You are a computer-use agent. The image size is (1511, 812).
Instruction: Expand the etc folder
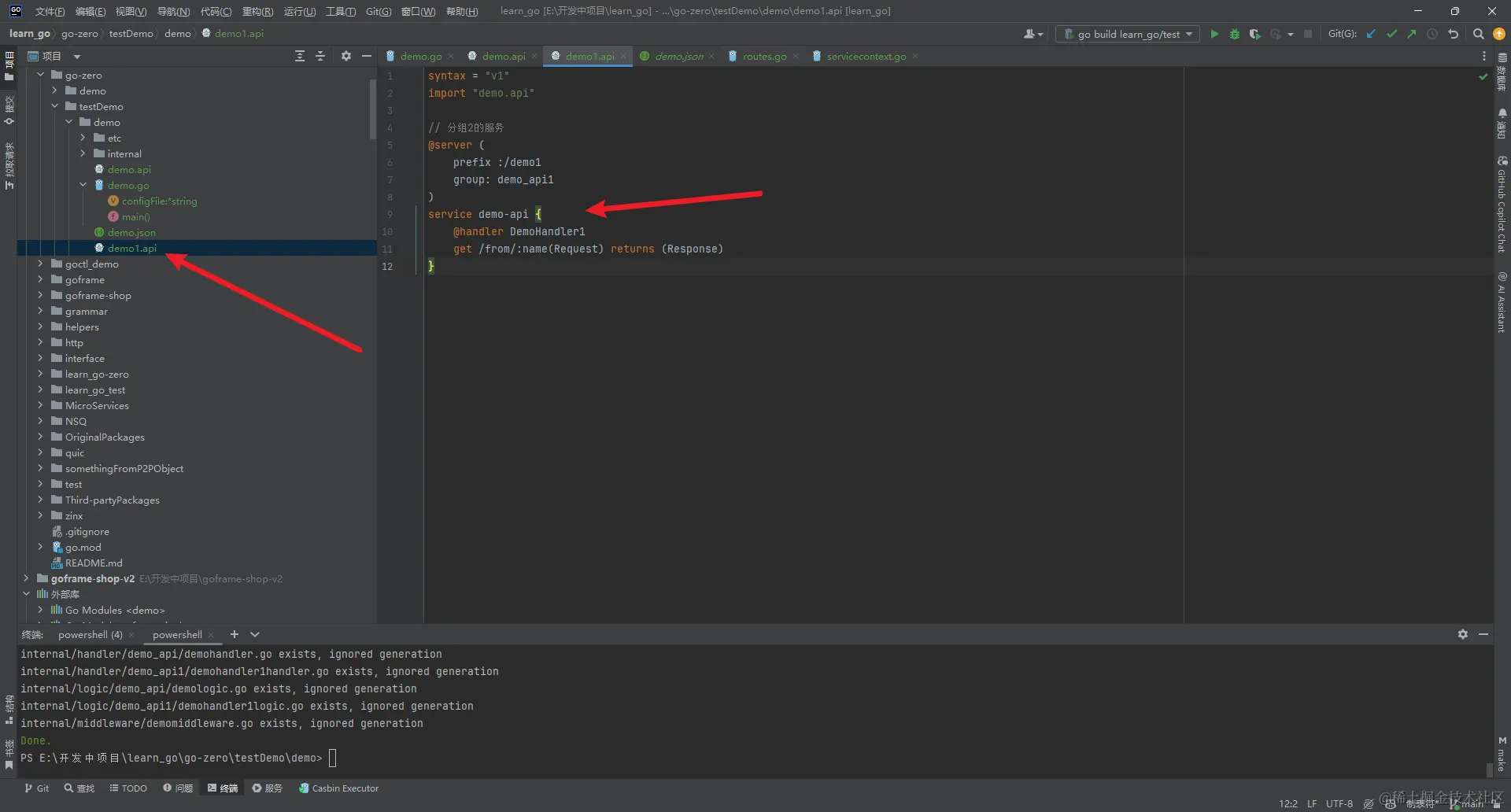(x=83, y=138)
